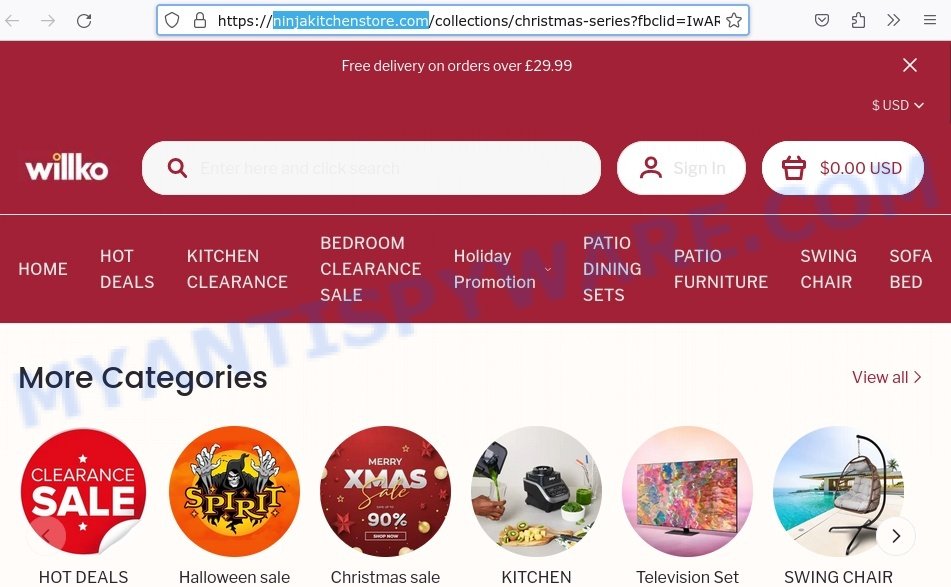The width and height of the screenshot is (951, 587).
Task: Dismiss the free delivery banner
Action: coord(910,65)
